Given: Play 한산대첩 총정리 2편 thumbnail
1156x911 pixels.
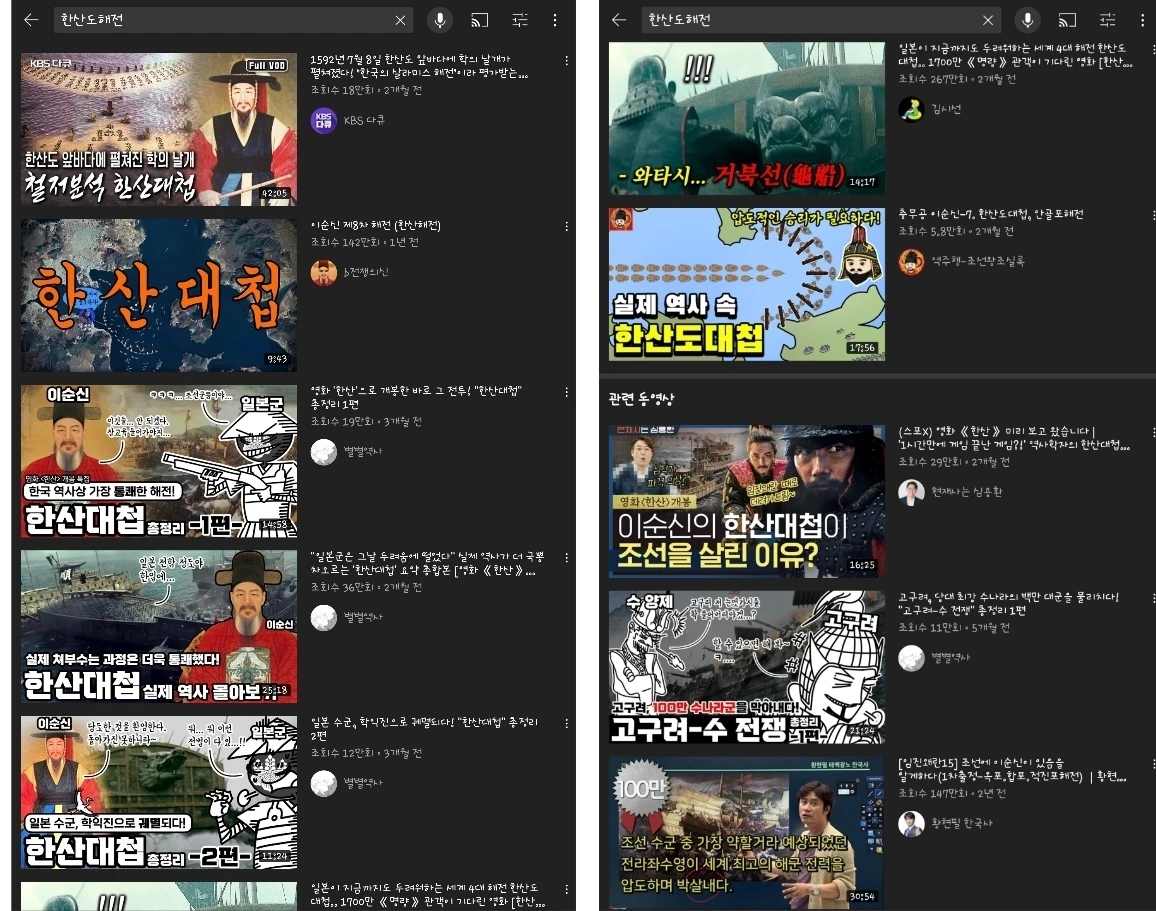Looking at the screenshot, I should (159, 792).
